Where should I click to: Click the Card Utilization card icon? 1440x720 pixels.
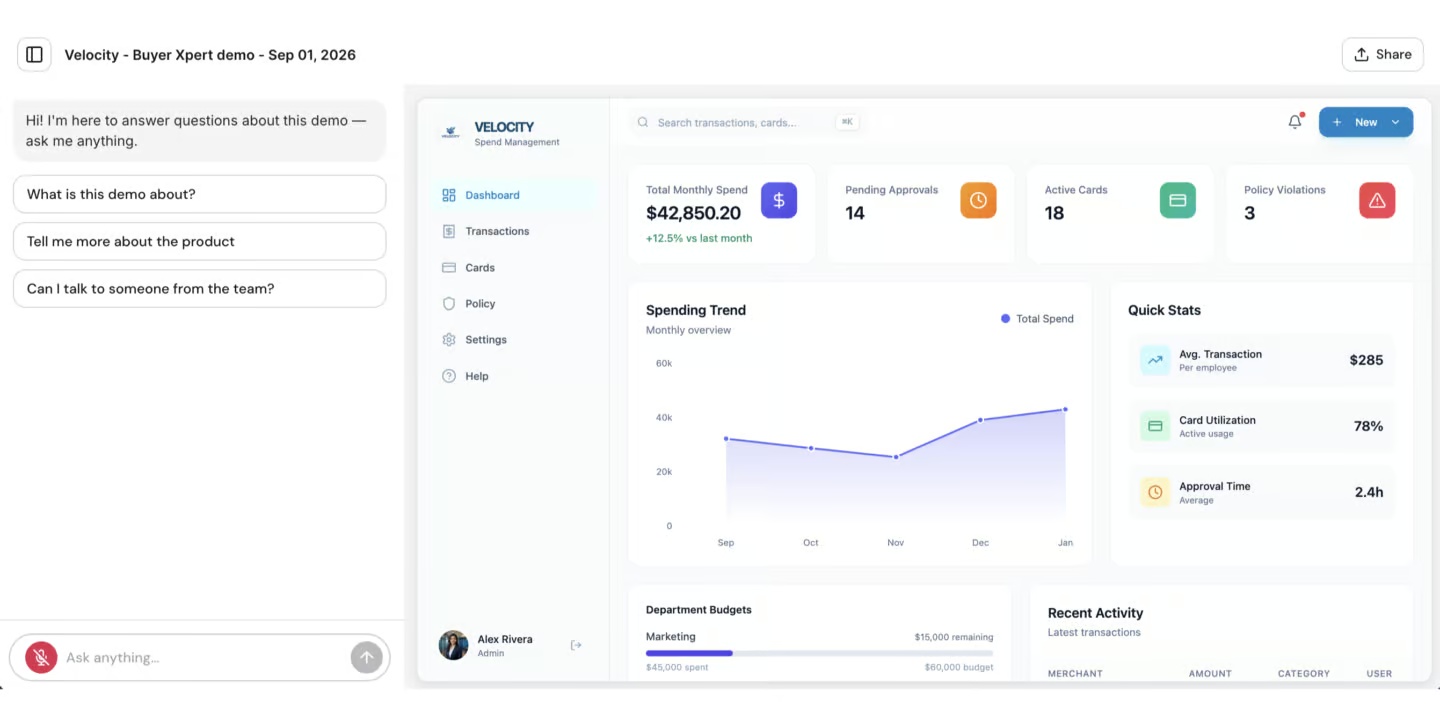tap(1155, 426)
